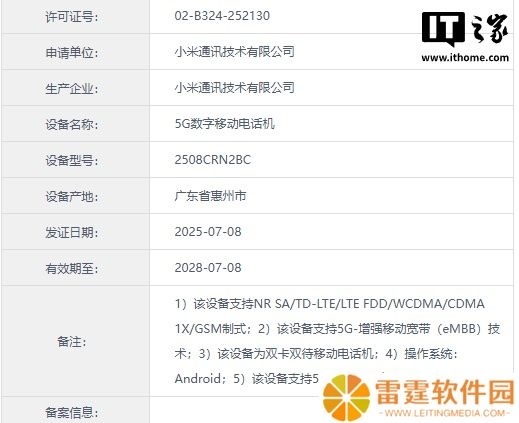Click the 有效期至 label
Viewport: 519px width, 423px height.
click(x=72, y=269)
